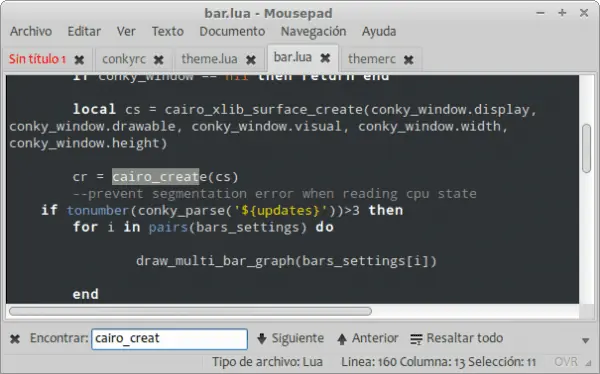Toggle Resaltar todo highlighting
This screenshot has width=600, height=374.
pyautogui.click(x=457, y=338)
